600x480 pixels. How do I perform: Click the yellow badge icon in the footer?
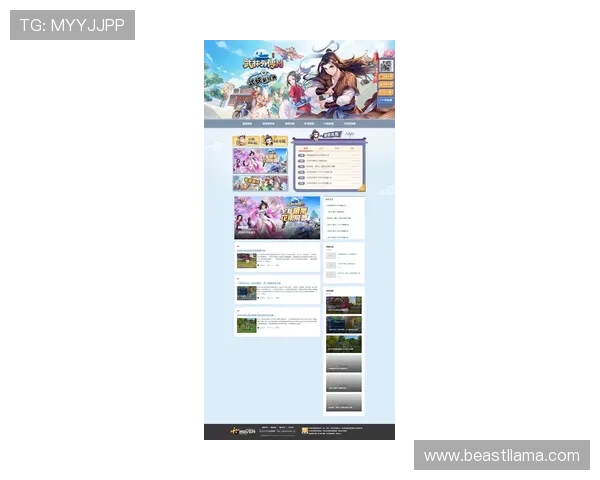point(305,431)
